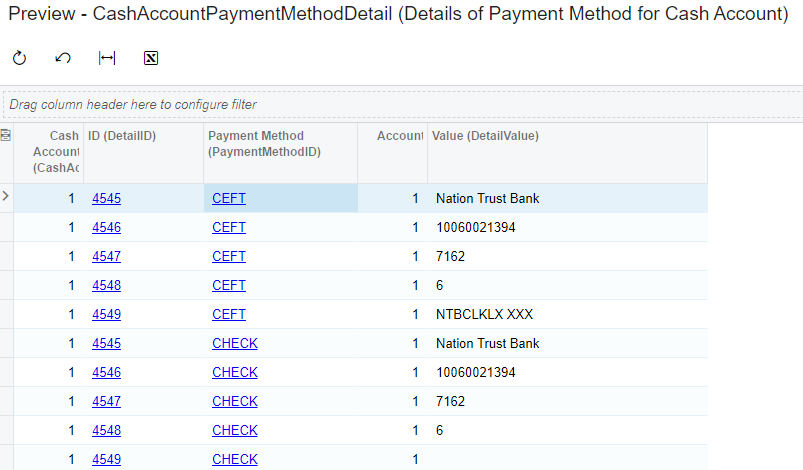Open ID link 4546 in the CHECK row
The width and height of the screenshot is (803, 470).
(x=107, y=372)
